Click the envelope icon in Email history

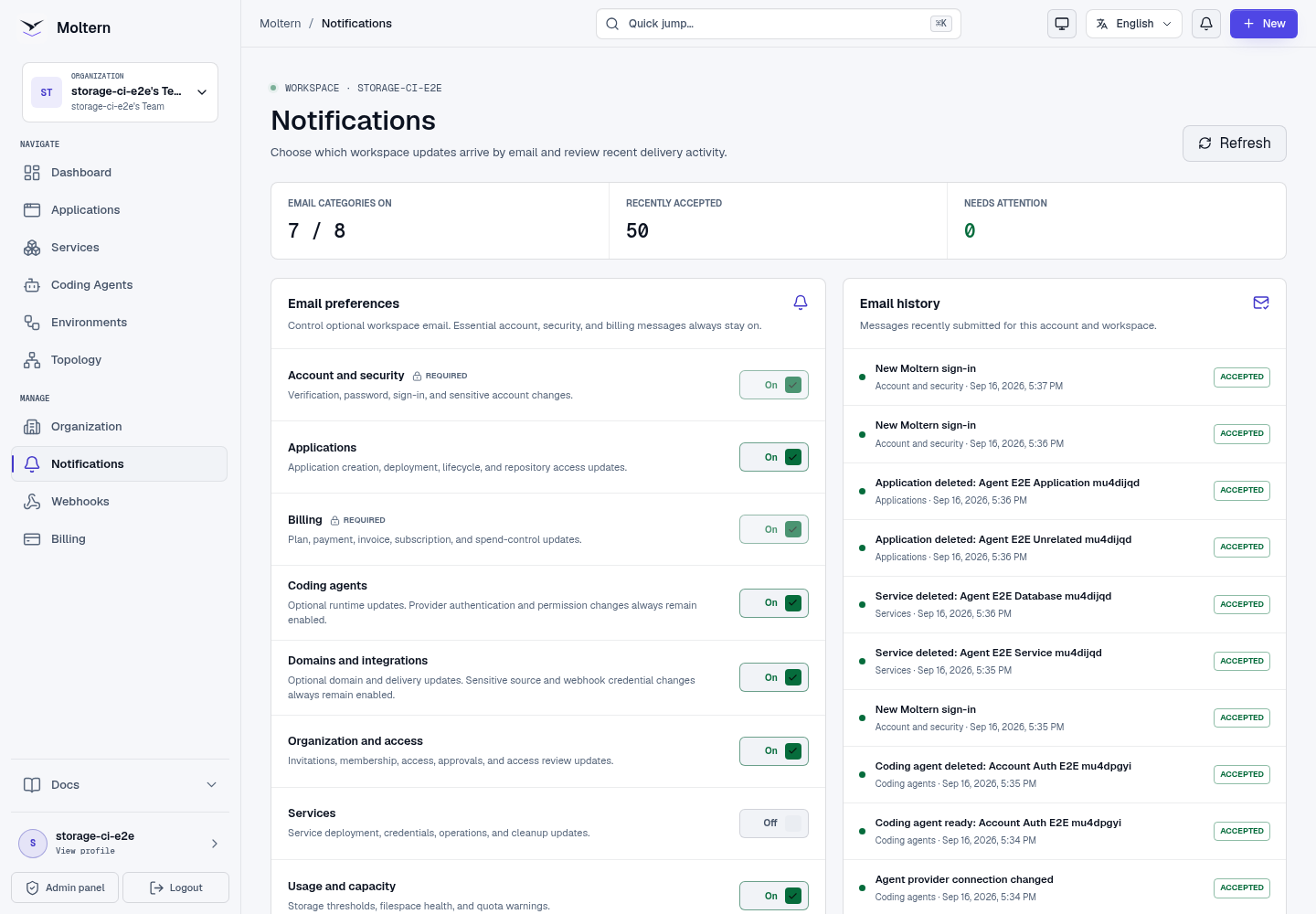coord(1261,303)
